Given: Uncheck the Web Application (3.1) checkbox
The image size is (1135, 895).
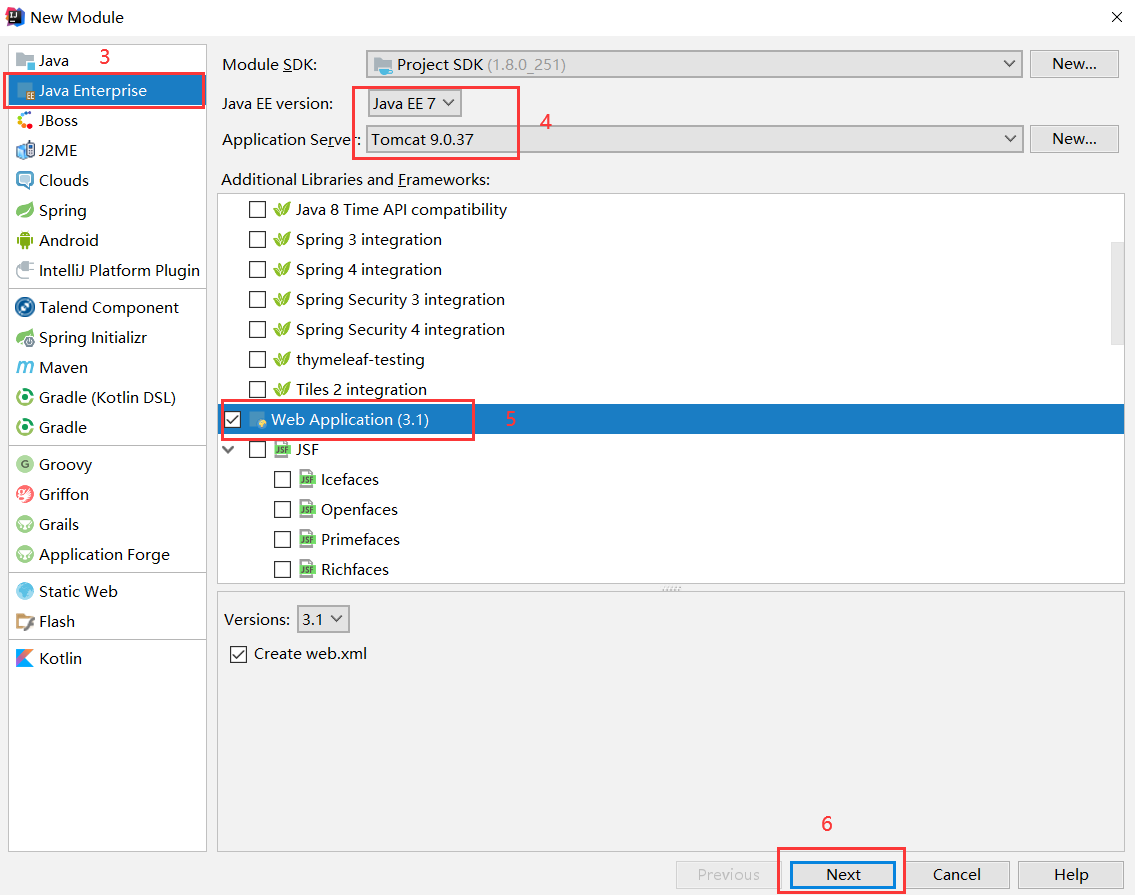Looking at the screenshot, I should coord(233,419).
